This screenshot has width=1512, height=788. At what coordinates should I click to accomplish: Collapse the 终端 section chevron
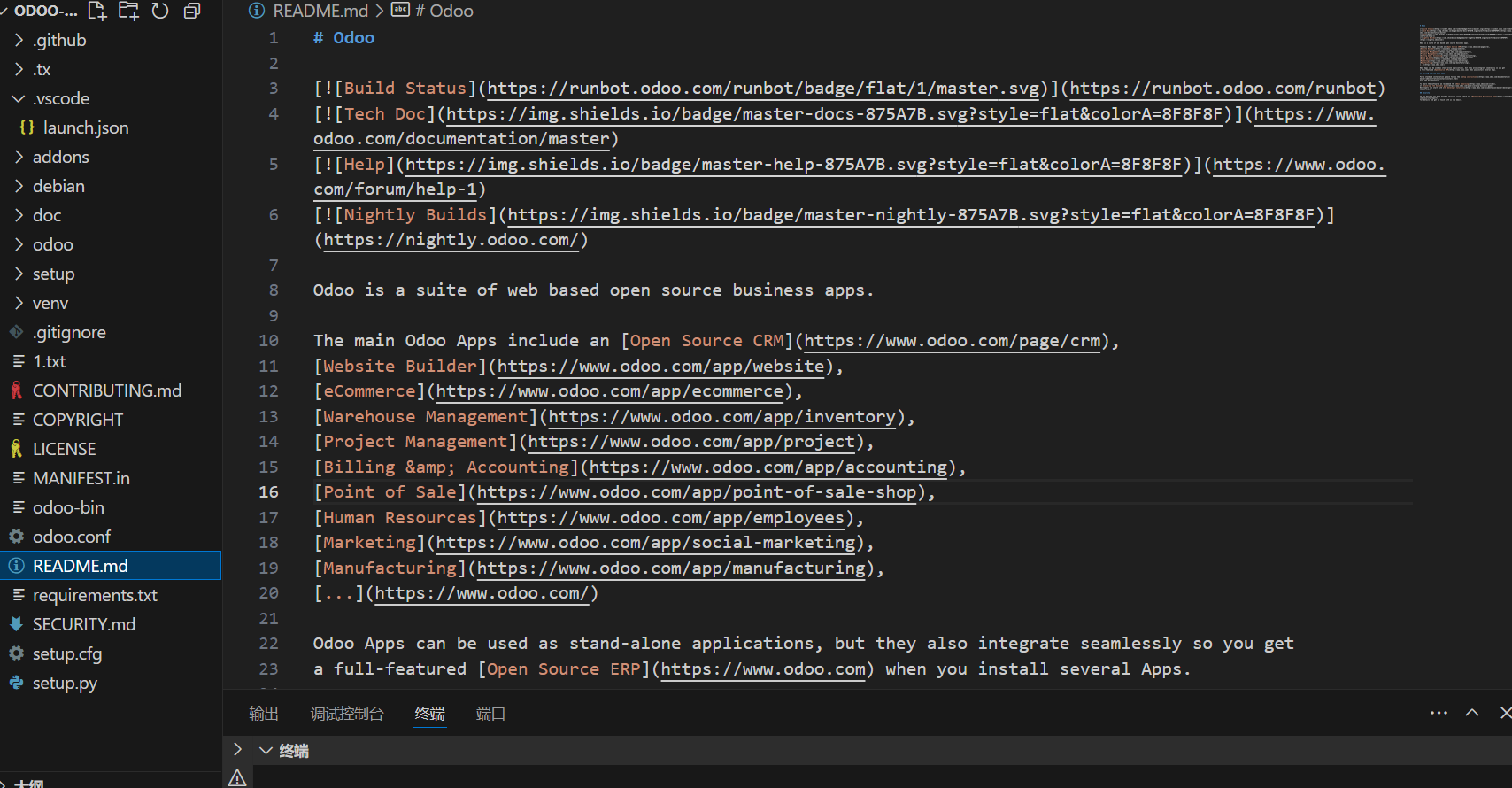pyautogui.click(x=266, y=750)
